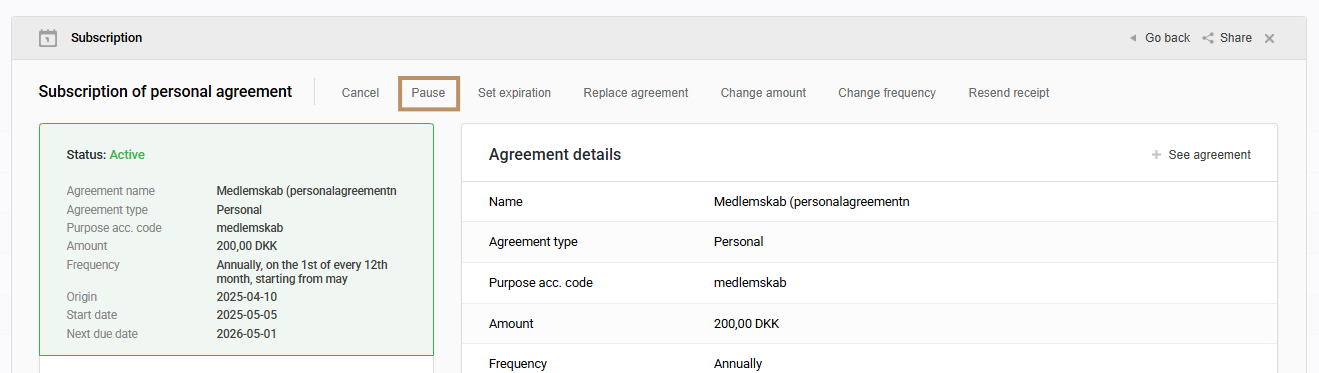The width and height of the screenshot is (1319, 373).
Task: Click the Origin date value 2025-04-10
Action: click(x=246, y=297)
